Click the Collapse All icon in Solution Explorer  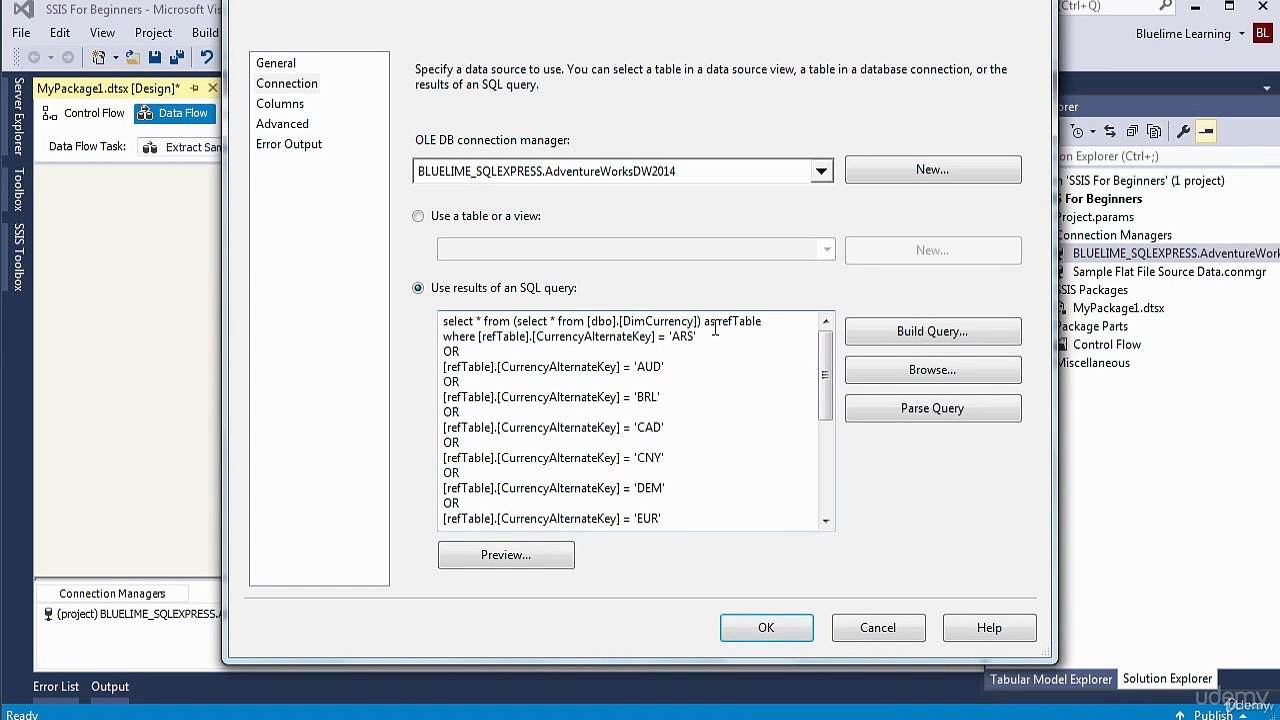point(1132,132)
